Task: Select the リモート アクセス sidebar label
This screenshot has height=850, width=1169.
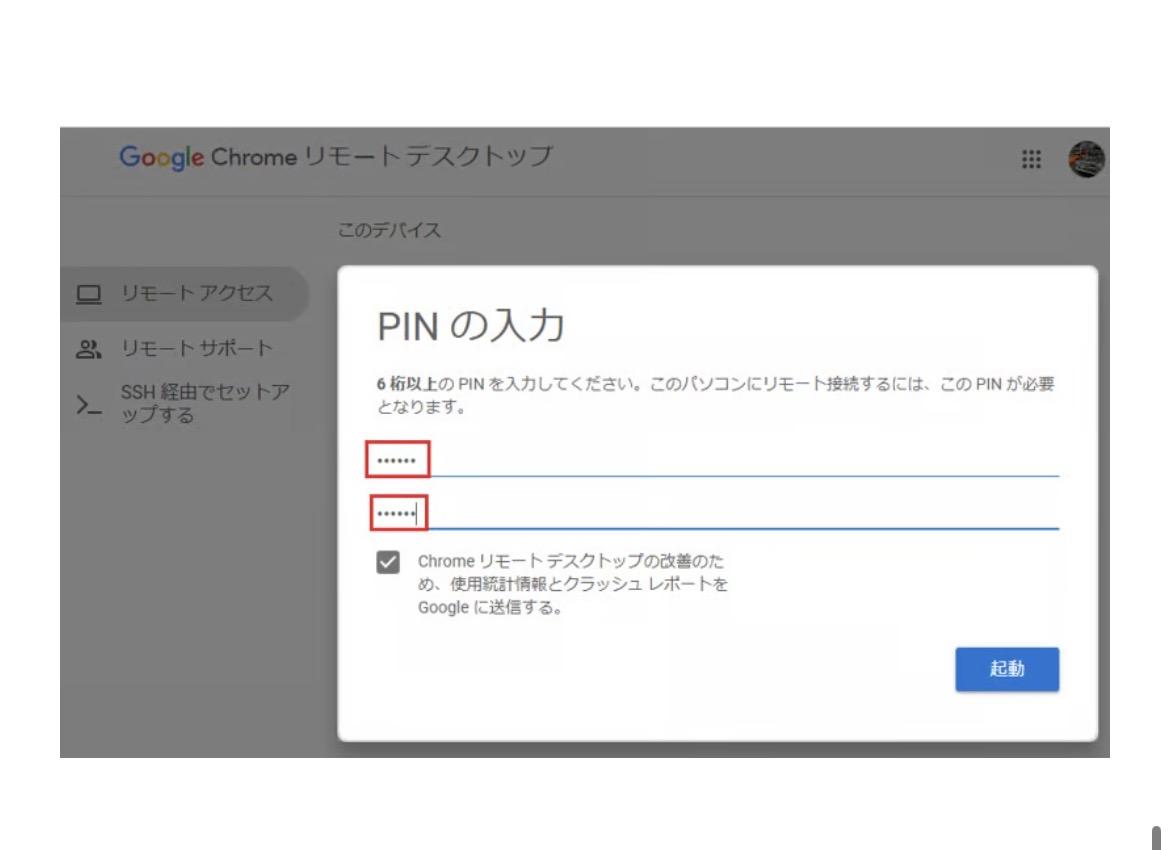Action: pos(196,294)
